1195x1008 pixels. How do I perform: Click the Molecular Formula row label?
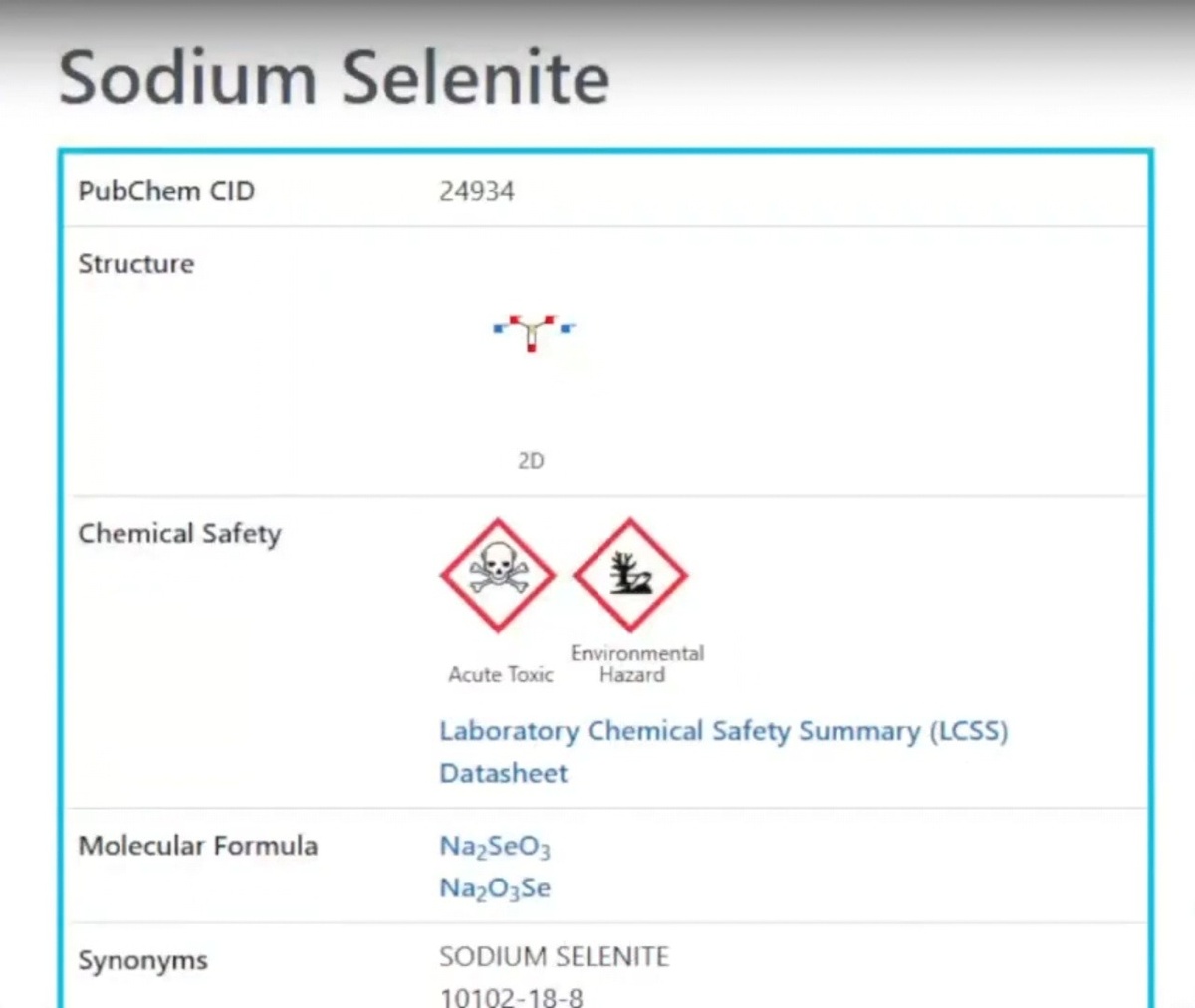click(197, 846)
